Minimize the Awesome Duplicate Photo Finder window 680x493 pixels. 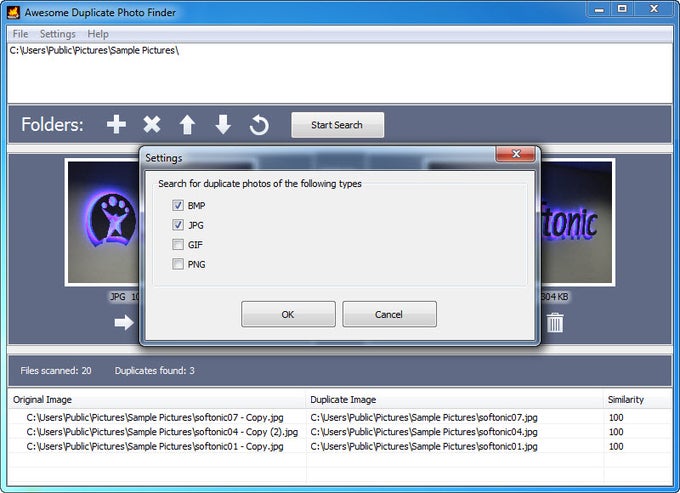[x=599, y=9]
